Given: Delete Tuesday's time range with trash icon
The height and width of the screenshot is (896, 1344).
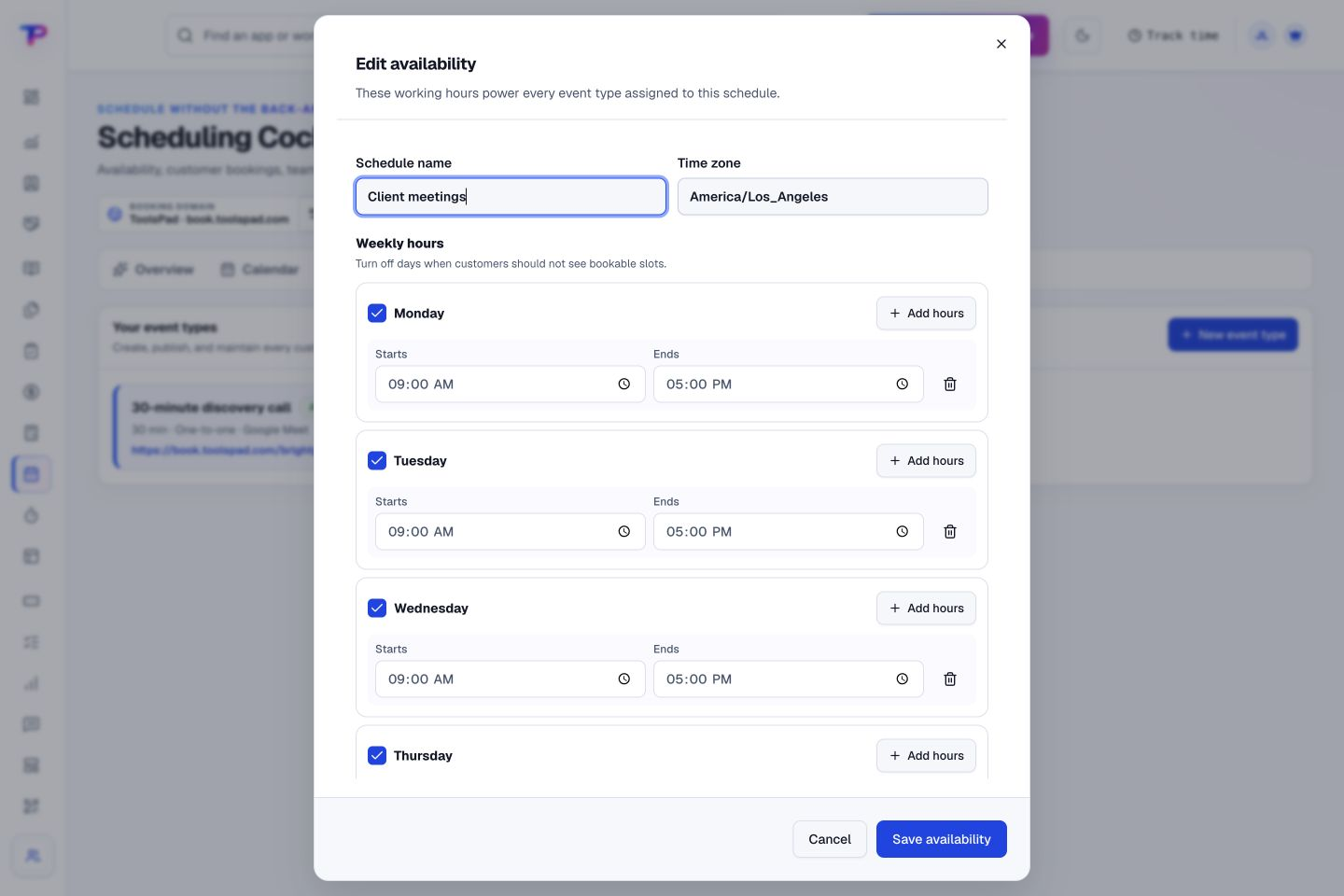Looking at the screenshot, I should (x=950, y=532).
